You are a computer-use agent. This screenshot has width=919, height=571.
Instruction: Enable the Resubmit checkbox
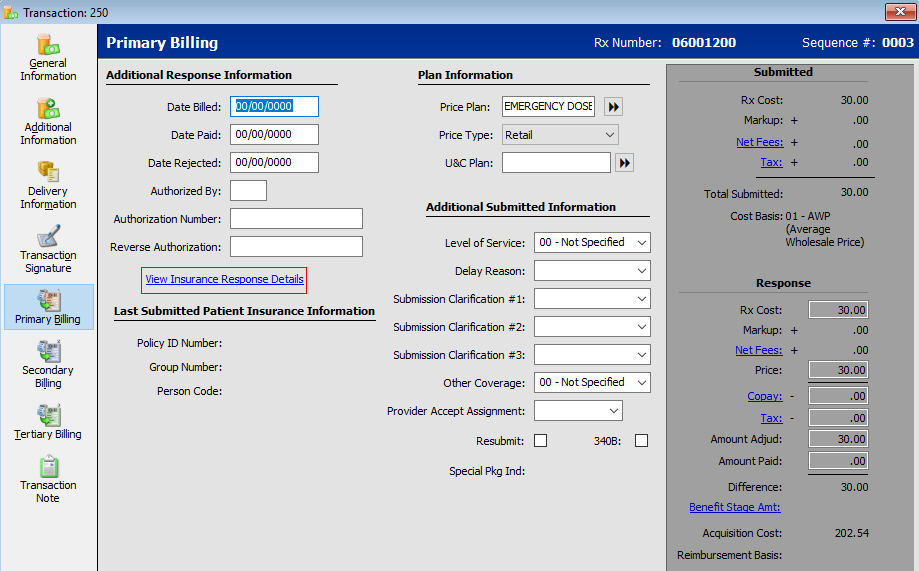coord(540,441)
